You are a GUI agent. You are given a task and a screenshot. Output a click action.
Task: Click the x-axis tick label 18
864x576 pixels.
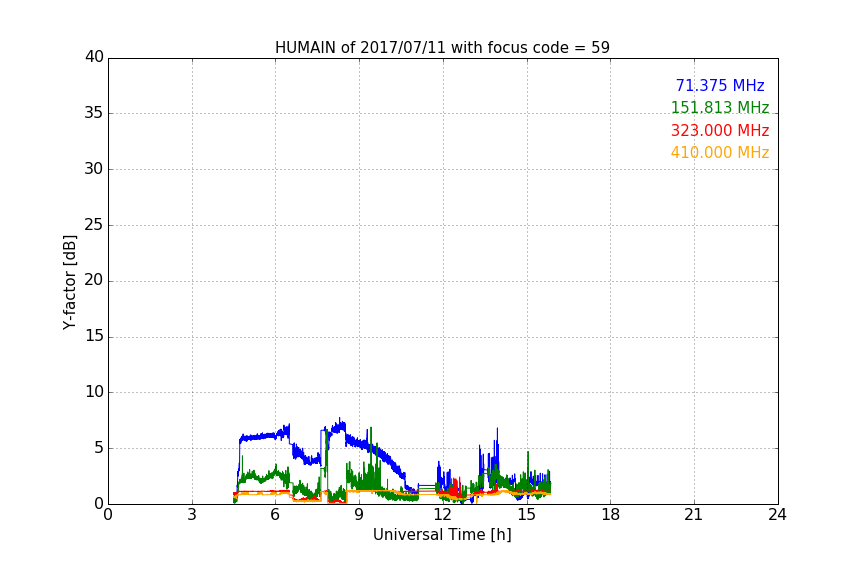[611, 515]
